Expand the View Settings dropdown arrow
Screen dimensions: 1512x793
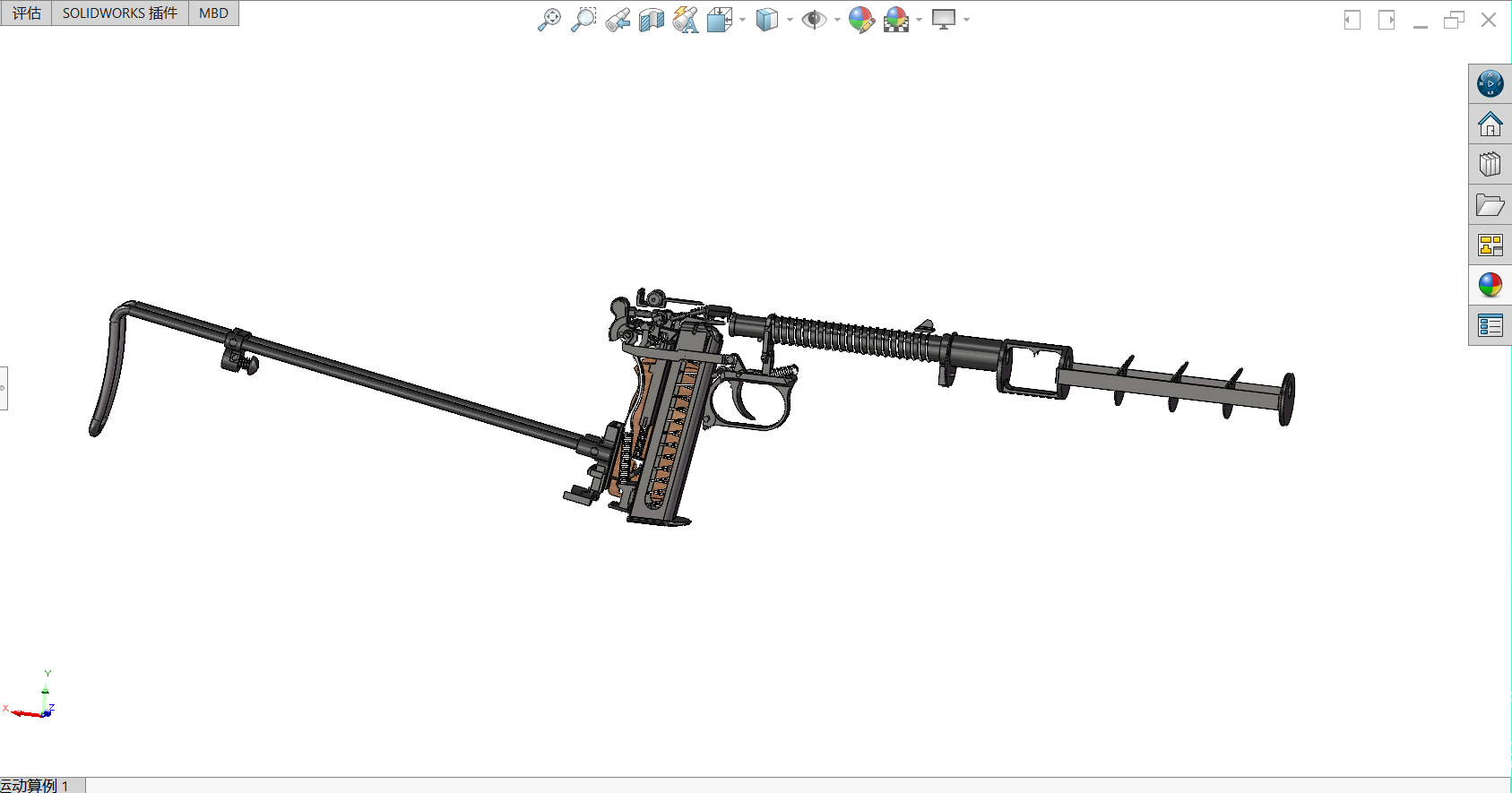click(x=966, y=20)
